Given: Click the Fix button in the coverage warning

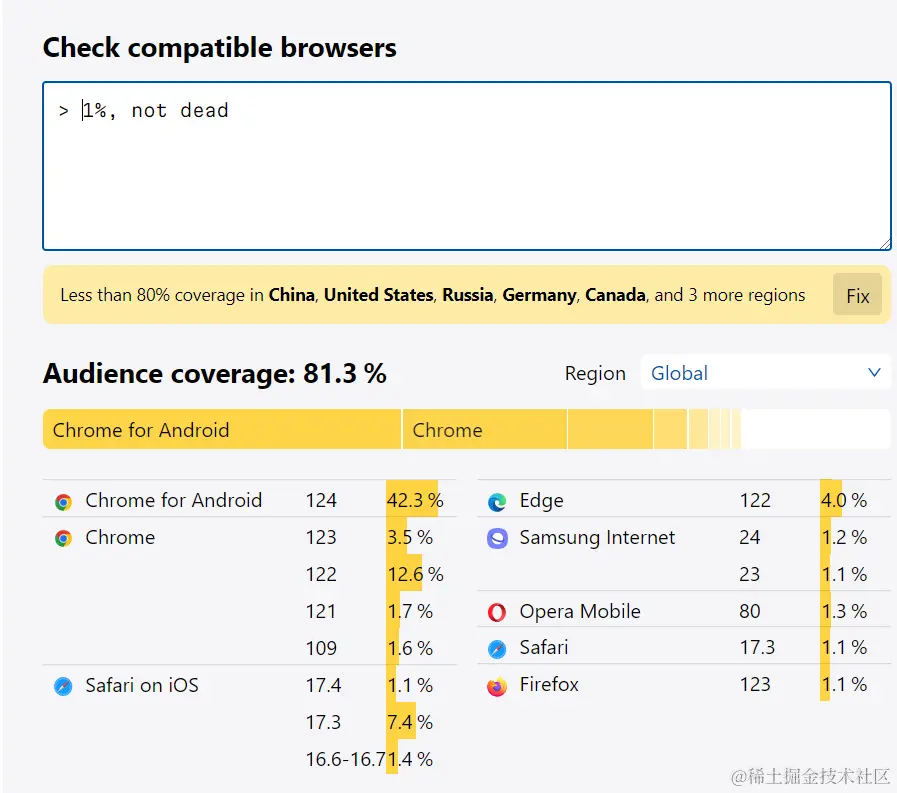Looking at the screenshot, I should pyautogui.click(x=858, y=295).
